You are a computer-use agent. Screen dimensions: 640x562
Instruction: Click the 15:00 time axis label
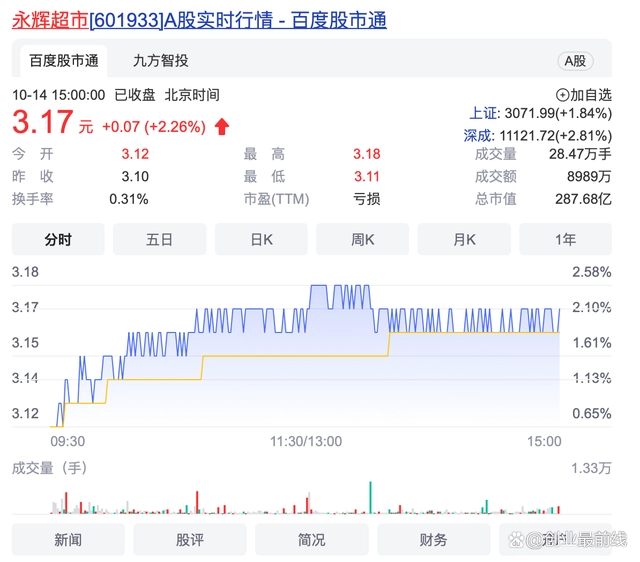[x=544, y=441]
